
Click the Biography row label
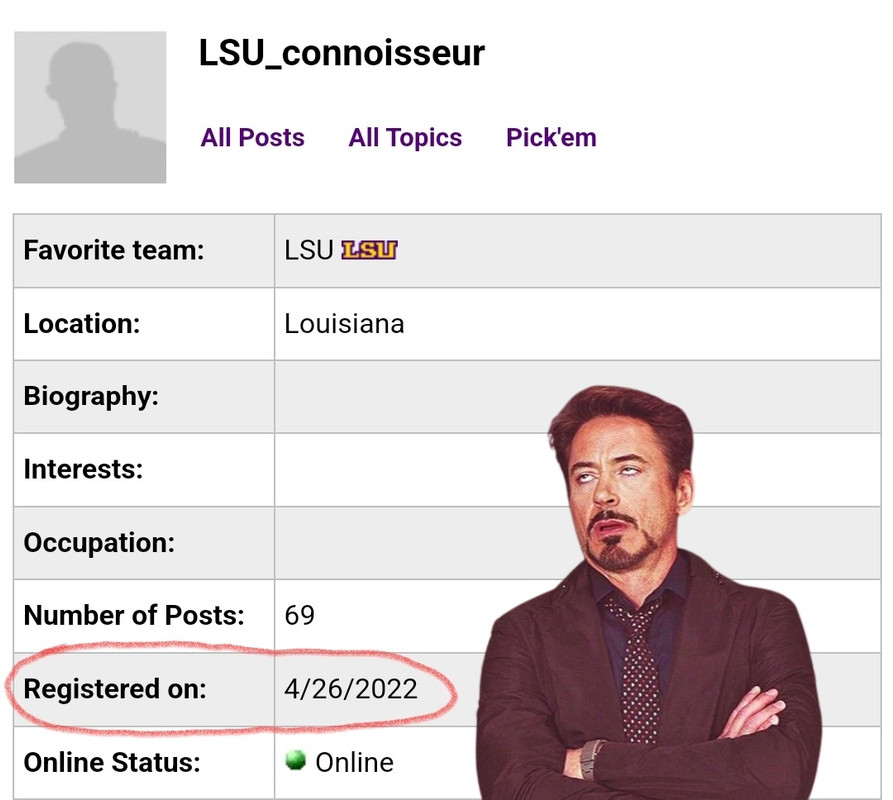(91, 397)
